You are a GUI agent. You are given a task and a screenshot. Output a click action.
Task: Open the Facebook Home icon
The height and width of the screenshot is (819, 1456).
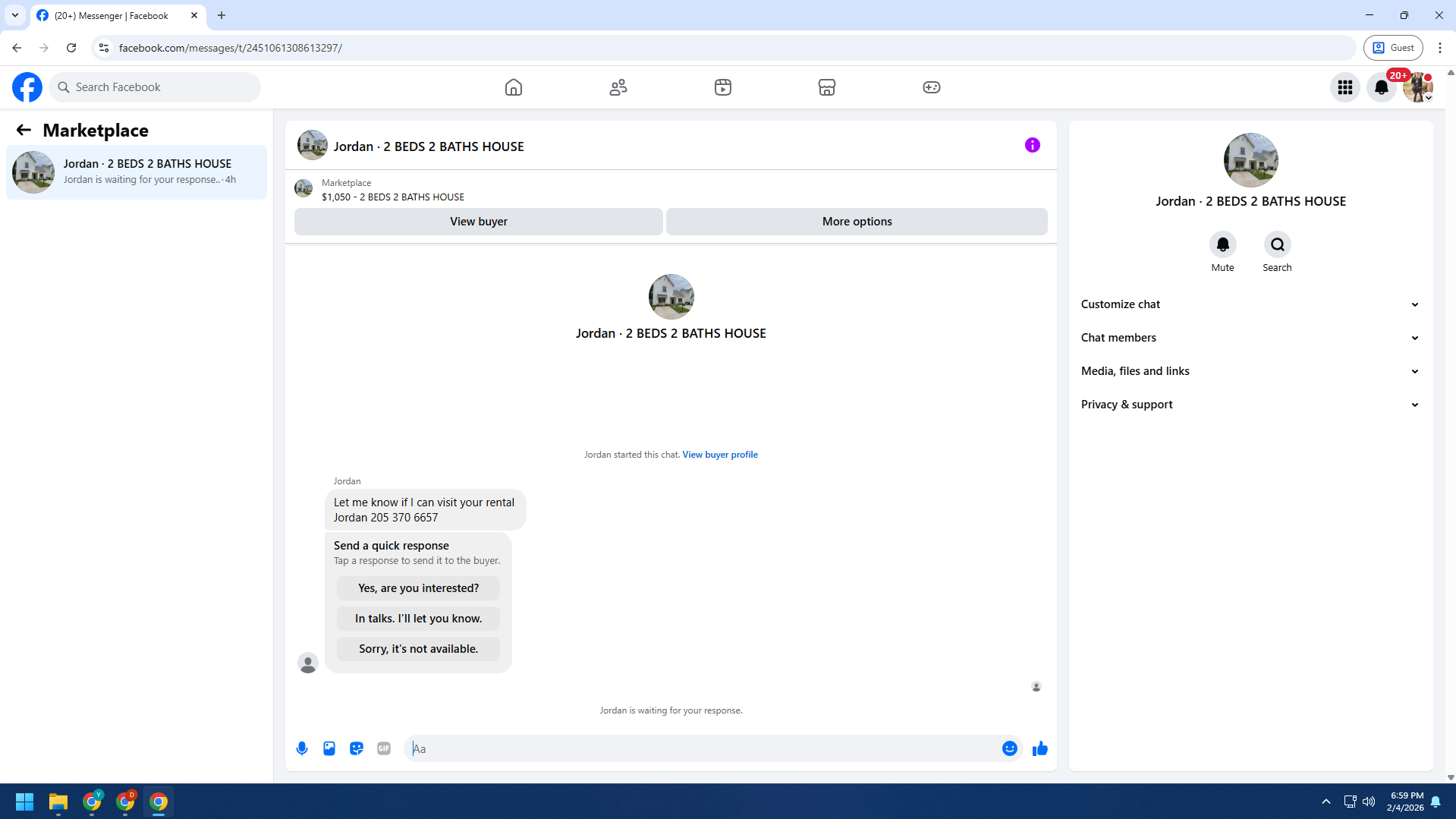tap(514, 87)
